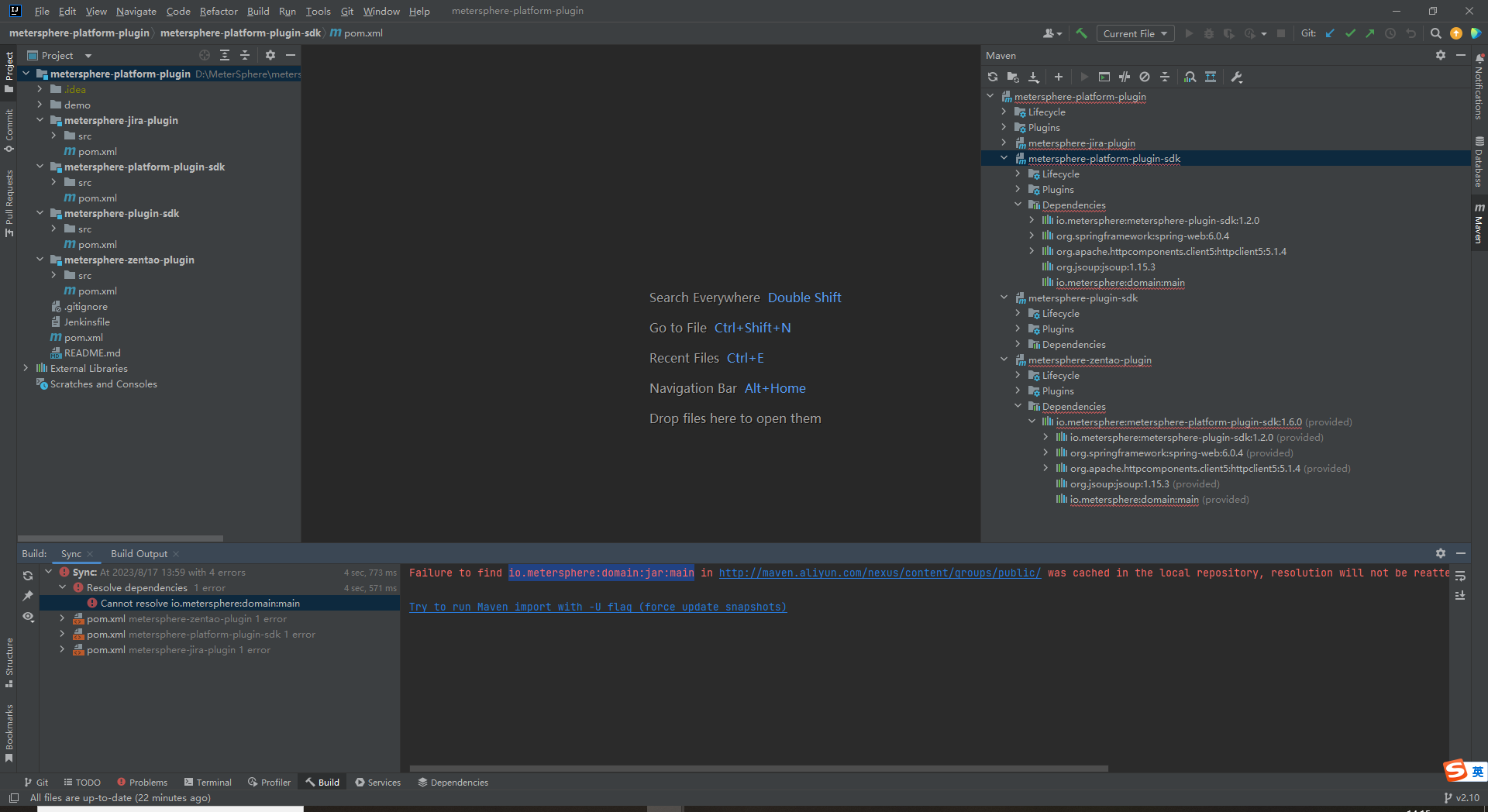Collapse Dependencies under metersphere-zentao-plugin

click(1018, 406)
